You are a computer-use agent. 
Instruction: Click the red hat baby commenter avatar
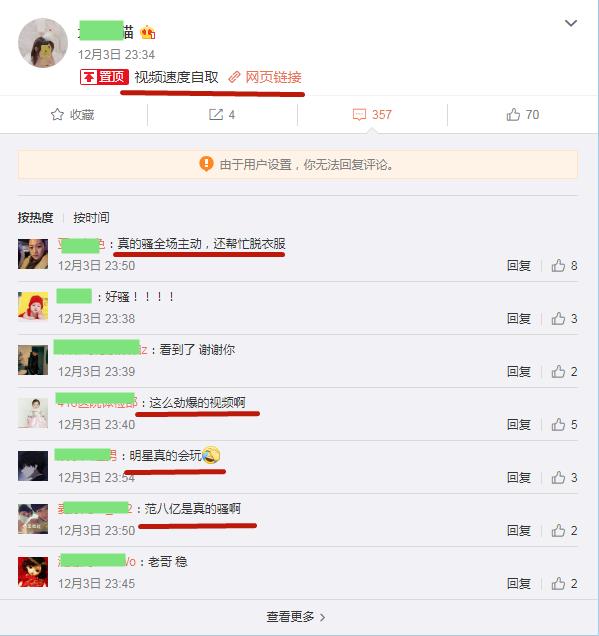33,306
